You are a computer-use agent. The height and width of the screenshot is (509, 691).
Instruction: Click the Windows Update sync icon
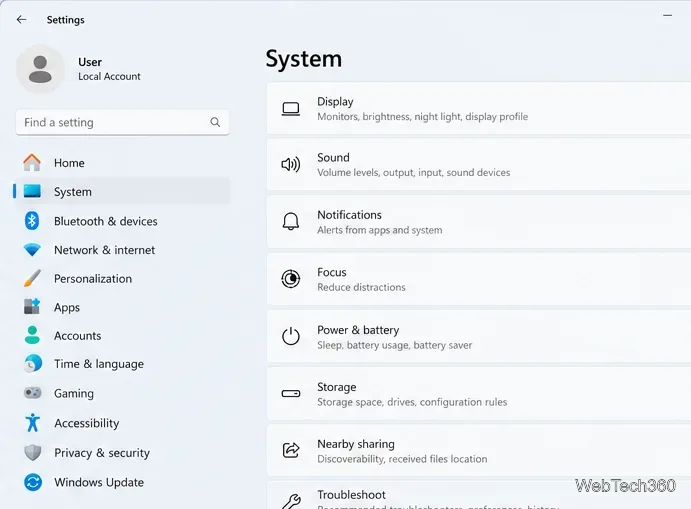click(33, 482)
